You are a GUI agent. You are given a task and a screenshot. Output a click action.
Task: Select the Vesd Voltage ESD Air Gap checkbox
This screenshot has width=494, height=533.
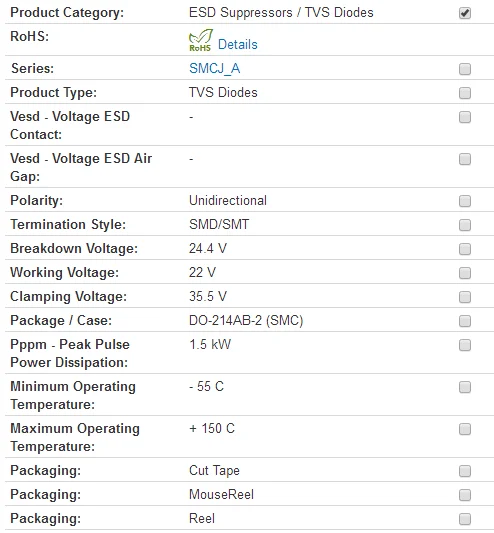465,159
